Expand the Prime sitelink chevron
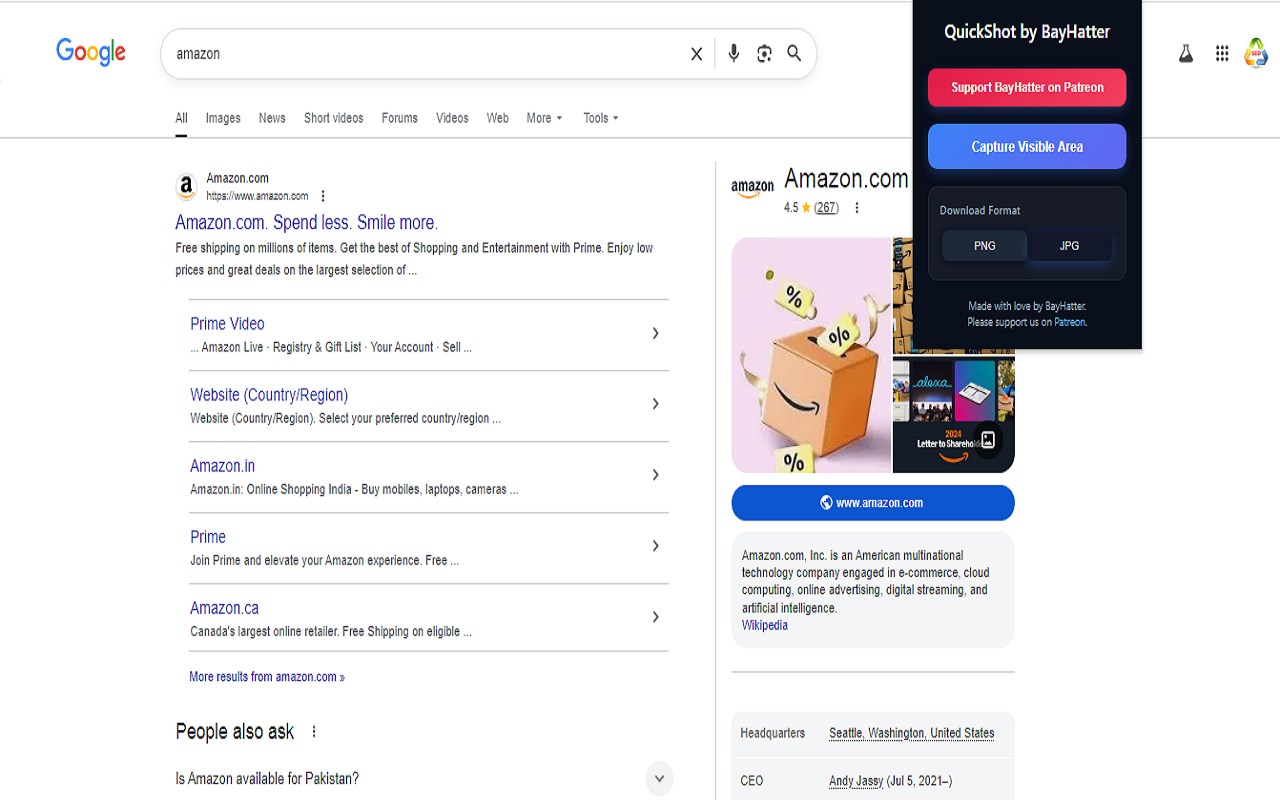 point(656,546)
